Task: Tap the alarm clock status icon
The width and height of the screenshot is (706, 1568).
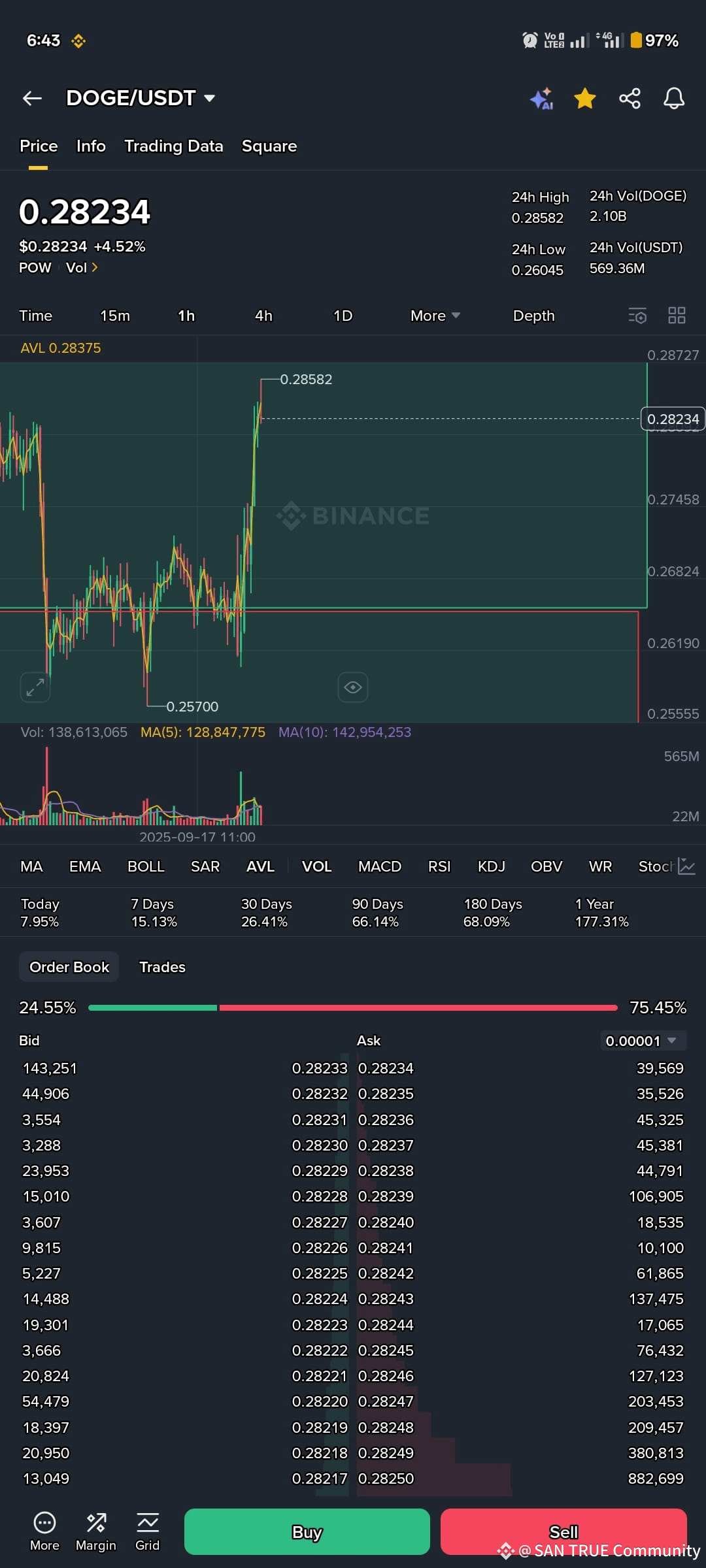Action: click(530, 41)
